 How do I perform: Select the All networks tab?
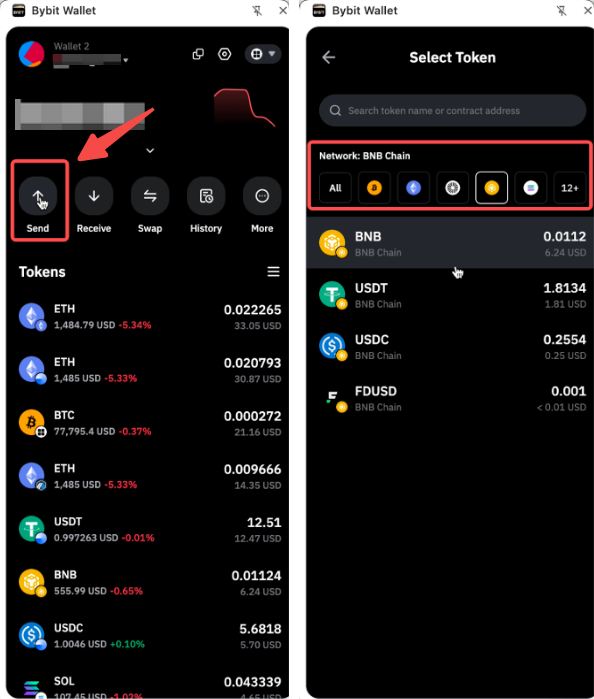(x=335, y=188)
